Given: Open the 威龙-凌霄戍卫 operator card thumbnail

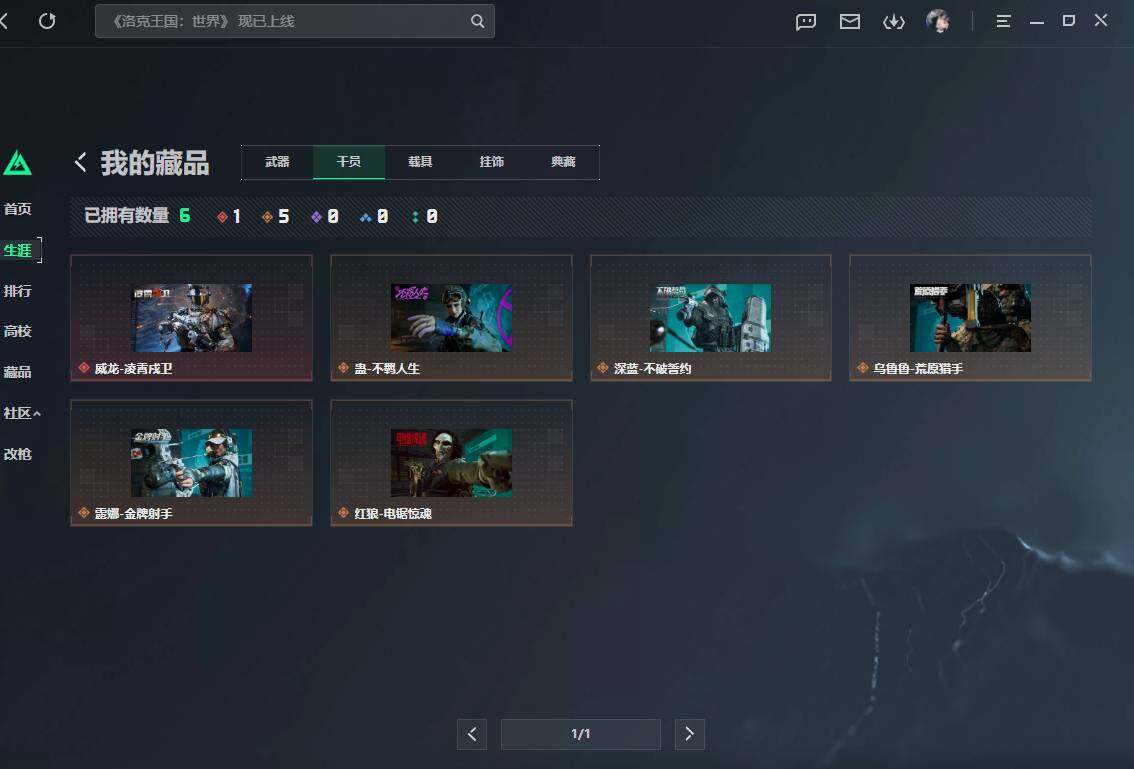Looking at the screenshot, I should click(192, 318).
